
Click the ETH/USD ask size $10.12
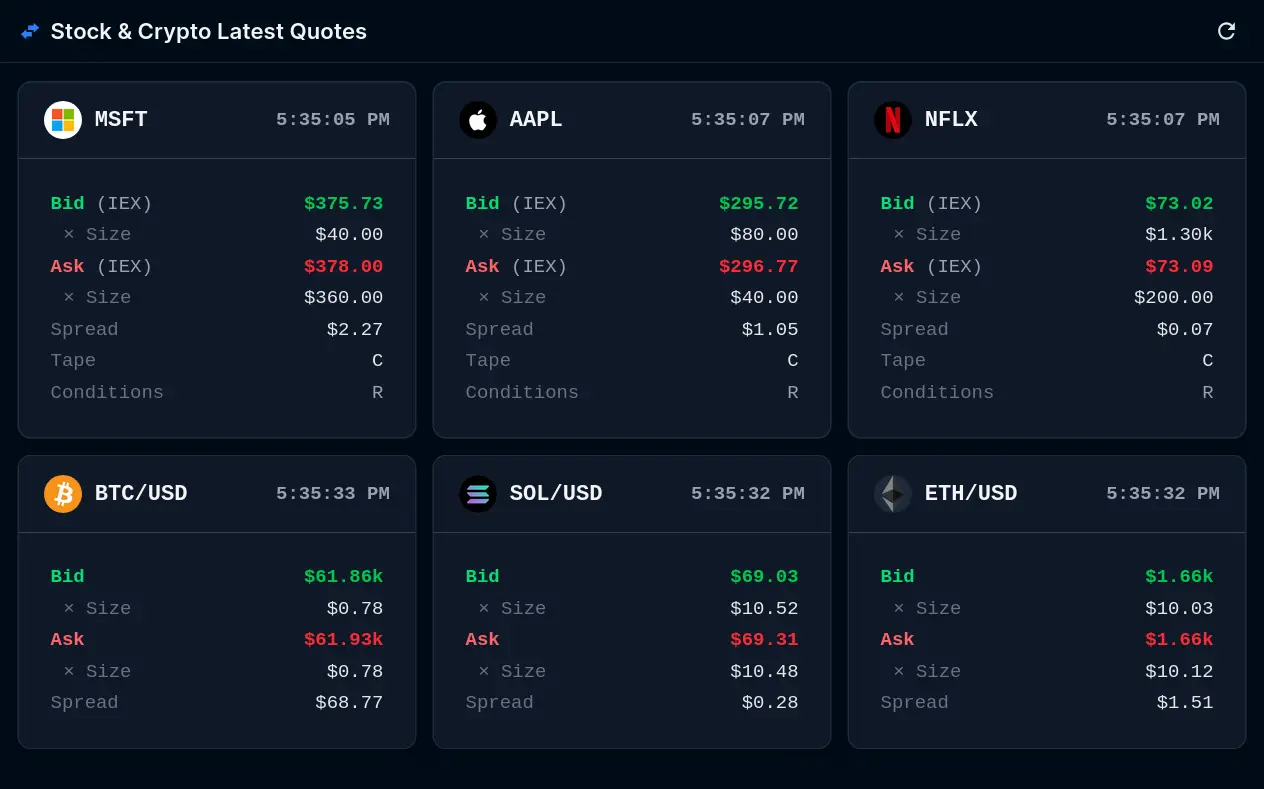pos(1179,672)
